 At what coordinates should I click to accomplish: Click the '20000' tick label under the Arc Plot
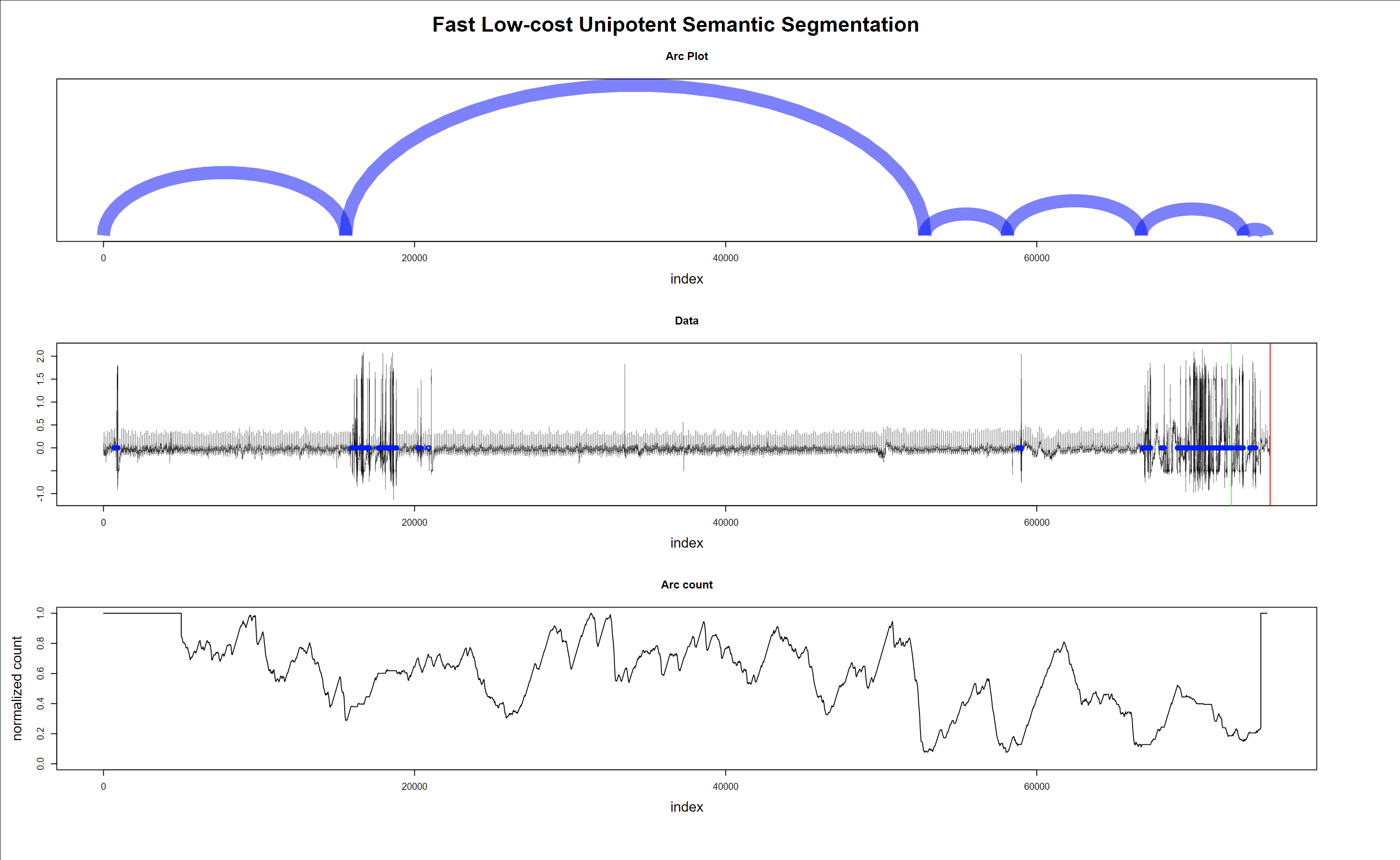[x=414, y=258]
